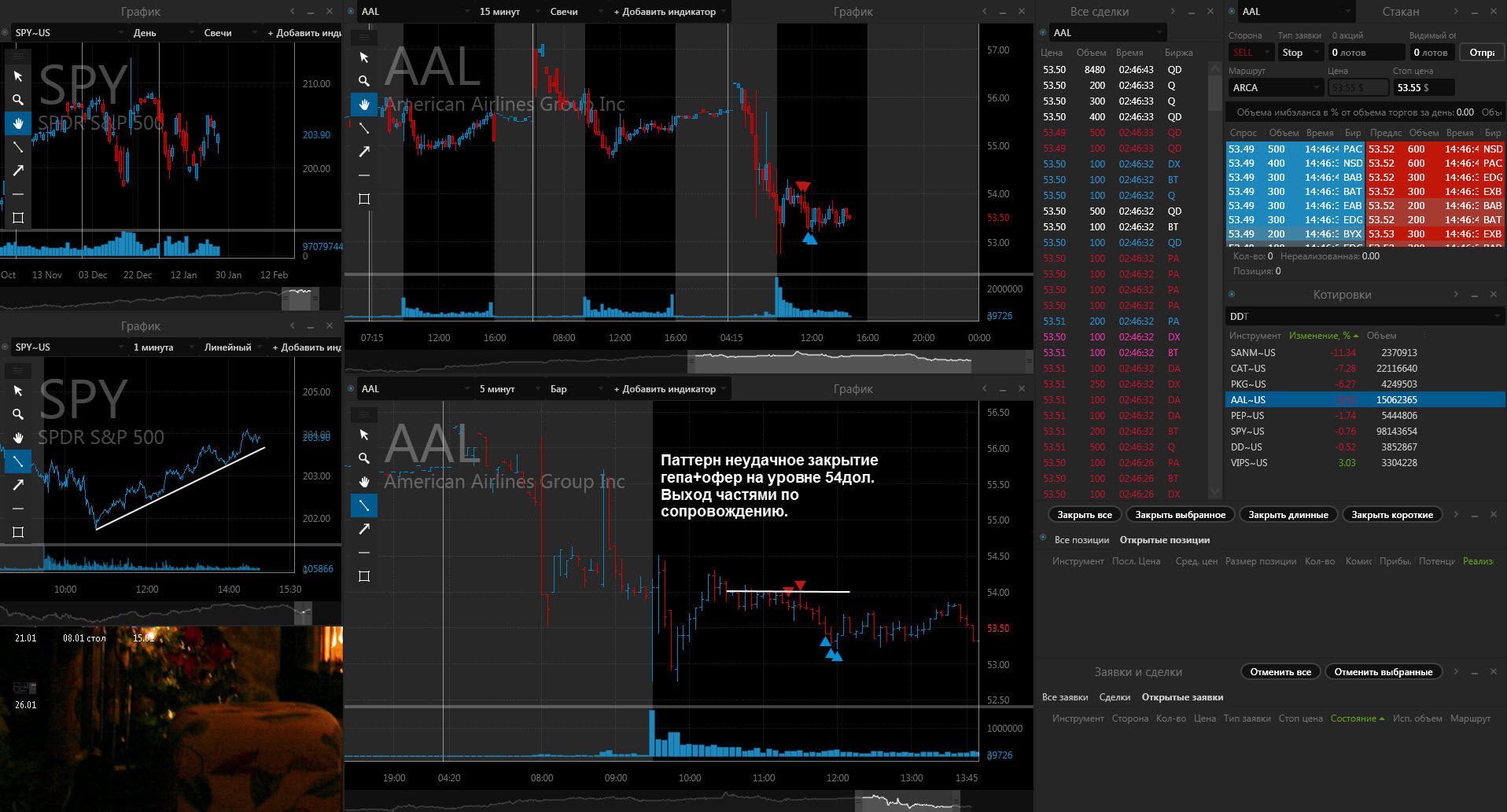
Task: Select the cursor pointer tool in the AAL 5-minute chart
Action: click(x=363, y=435)
